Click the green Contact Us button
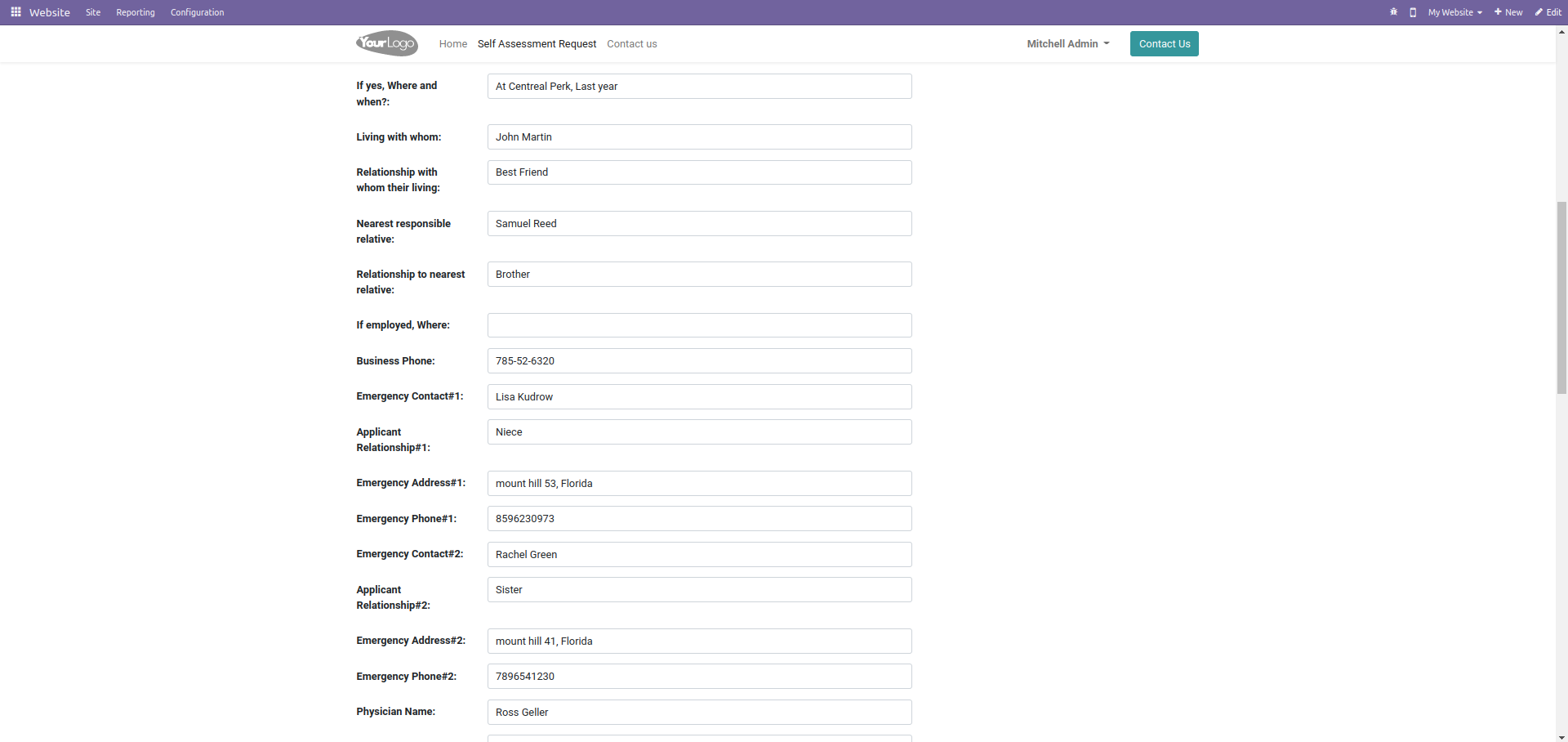 point(1165,44)
